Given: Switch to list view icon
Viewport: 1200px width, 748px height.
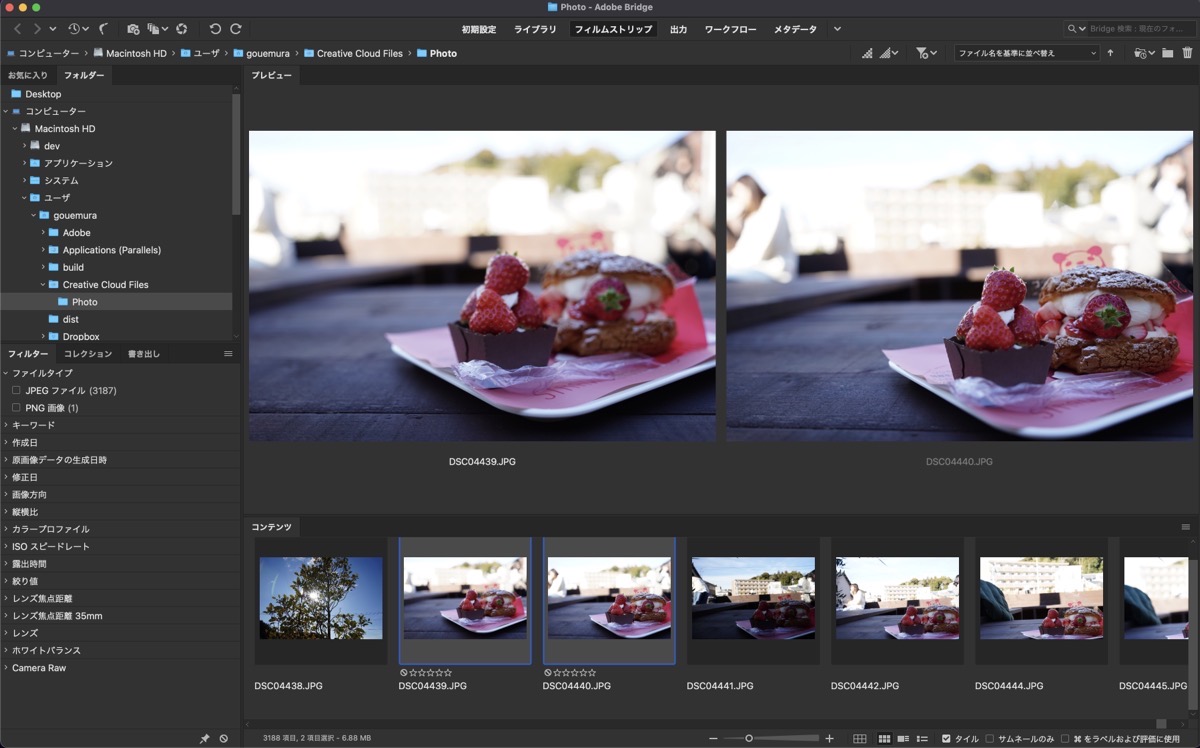Looking at the screenshot, I should pos(922,738).
